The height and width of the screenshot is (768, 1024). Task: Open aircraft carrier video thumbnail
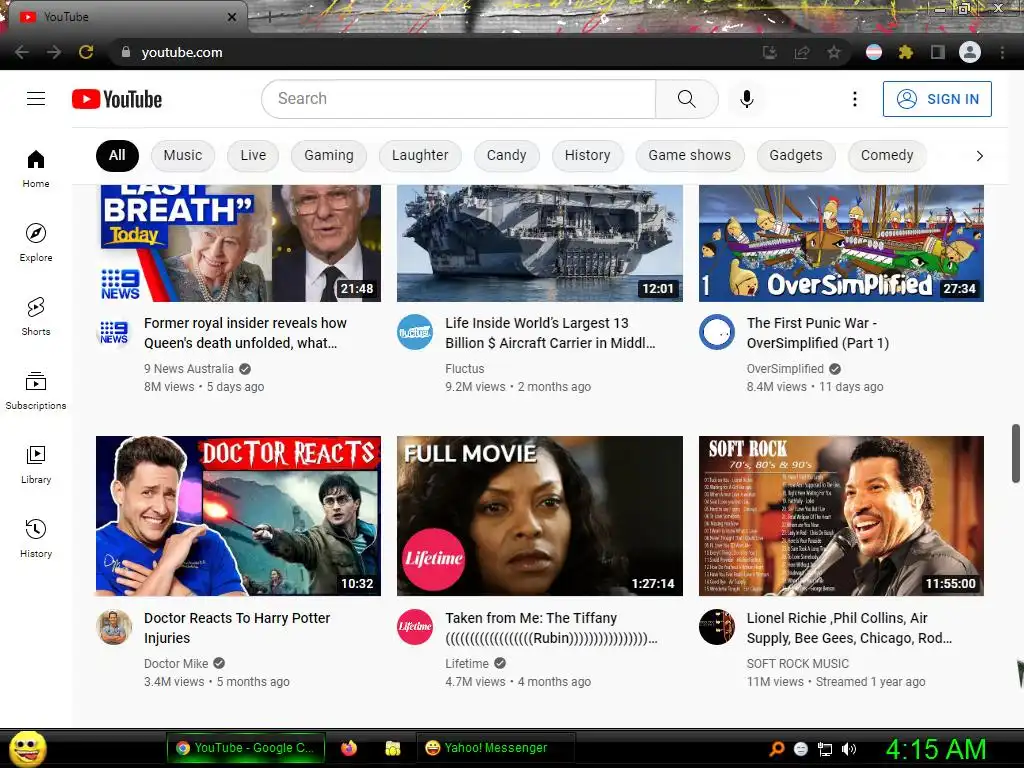pyautogui.click(x=539, y=243)
